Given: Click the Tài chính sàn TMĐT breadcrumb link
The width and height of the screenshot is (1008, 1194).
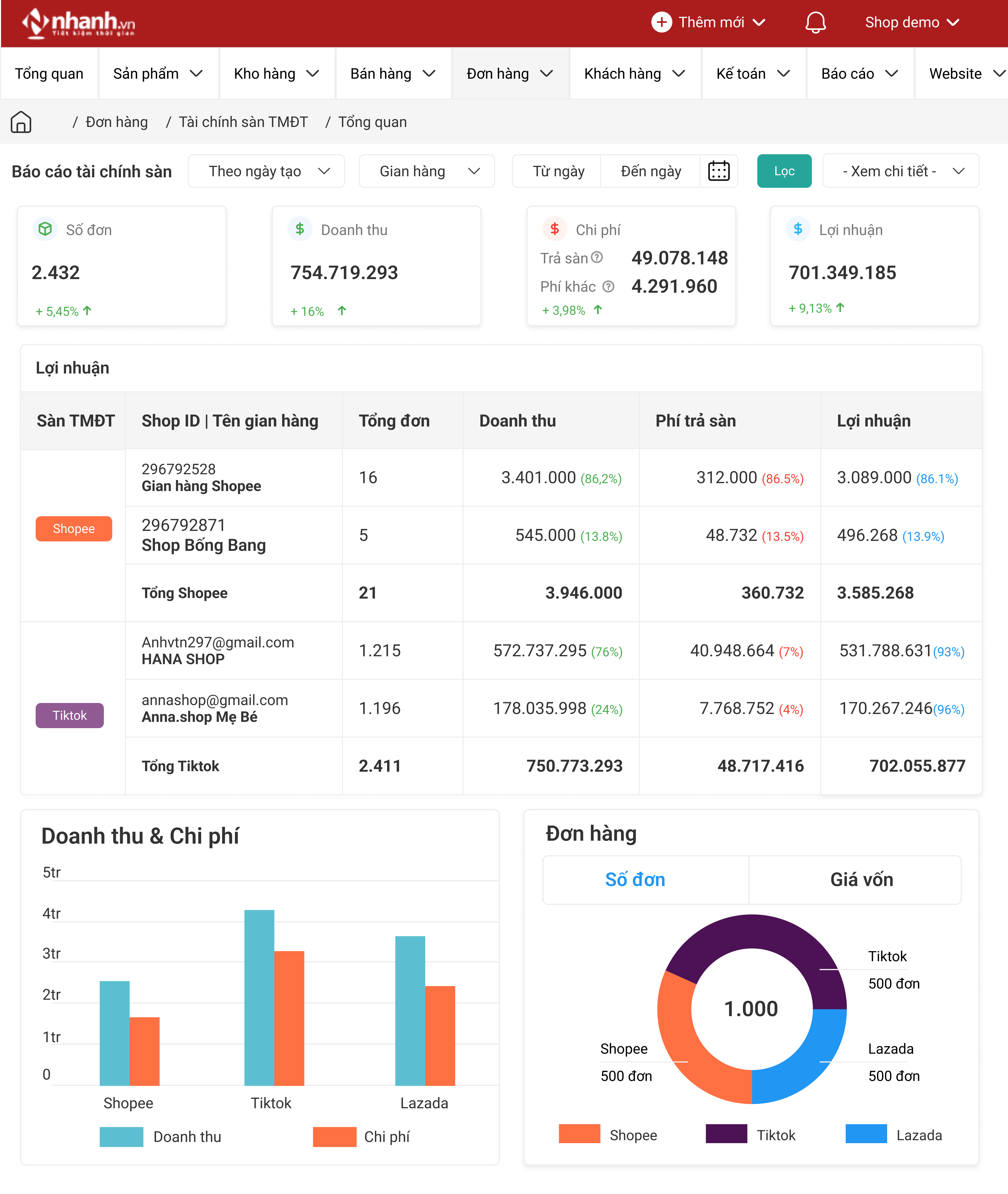Looking at the screenshot, I should tap(243, 122).
